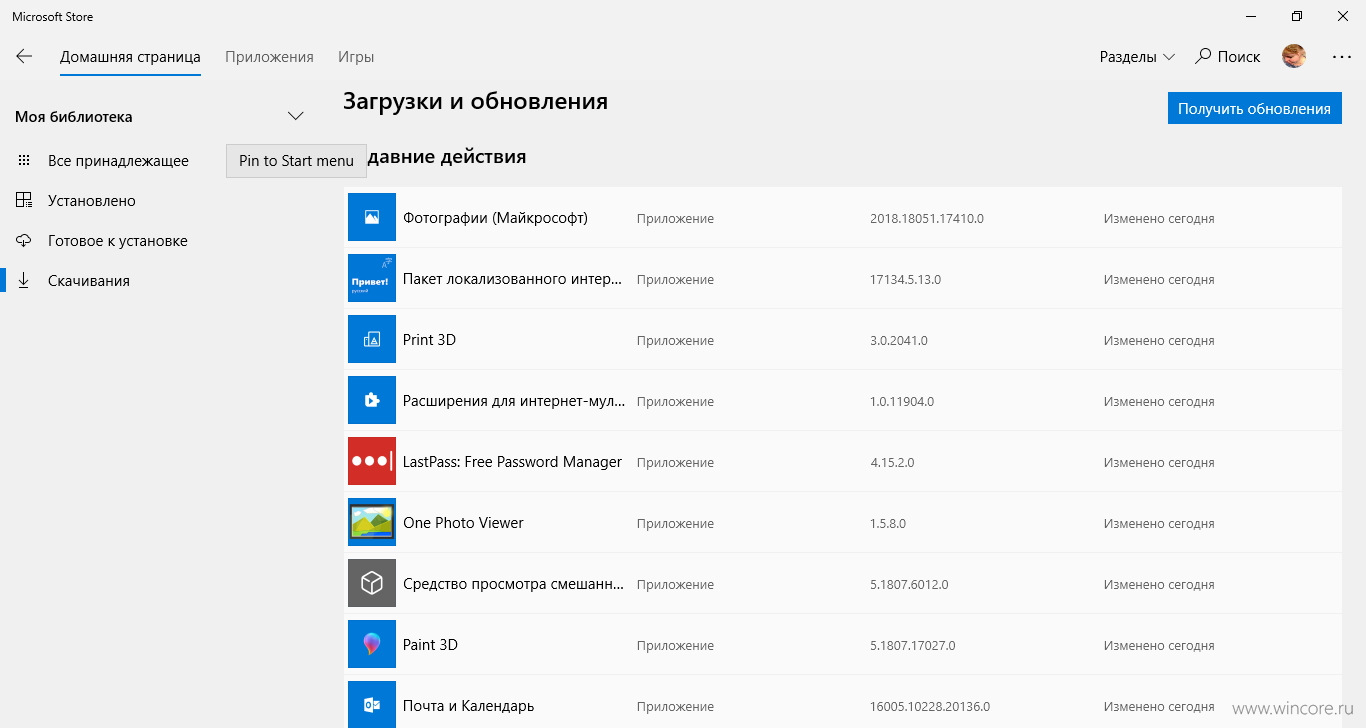Click the web media extensions puzzle icon

pos(372,400)
